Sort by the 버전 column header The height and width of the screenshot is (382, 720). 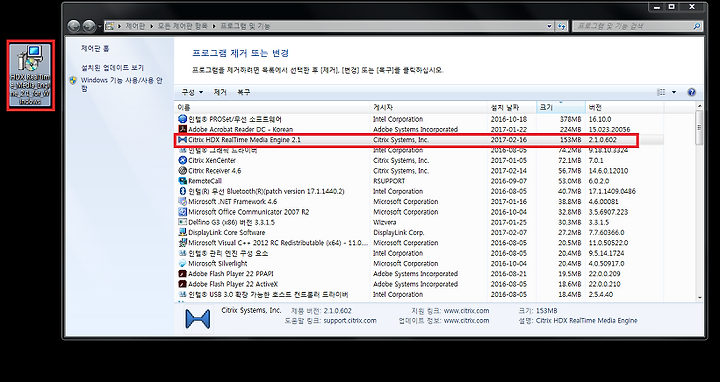pyautogui.click(x=625, y=107)
